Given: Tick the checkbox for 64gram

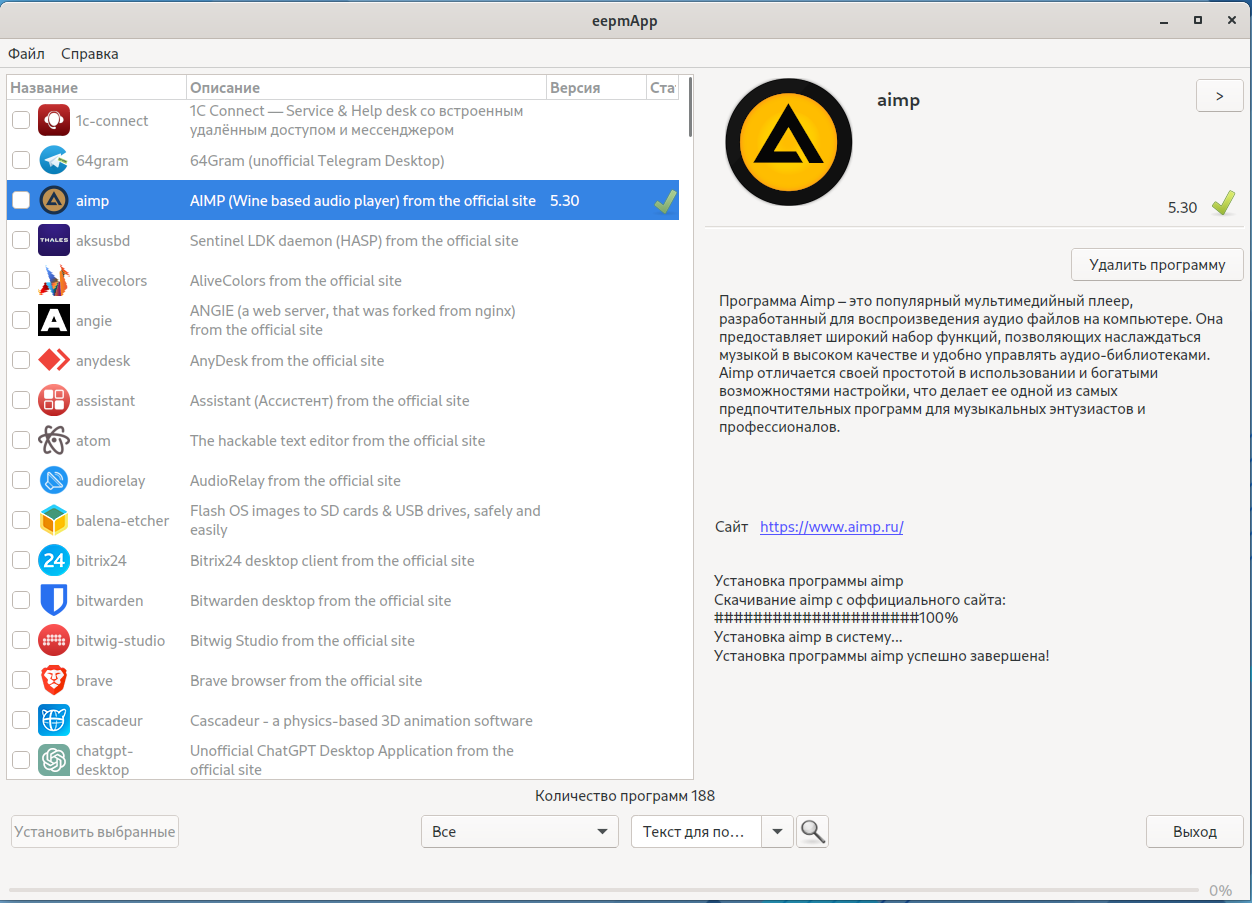Looking at the screenshot, I should 21,160.
